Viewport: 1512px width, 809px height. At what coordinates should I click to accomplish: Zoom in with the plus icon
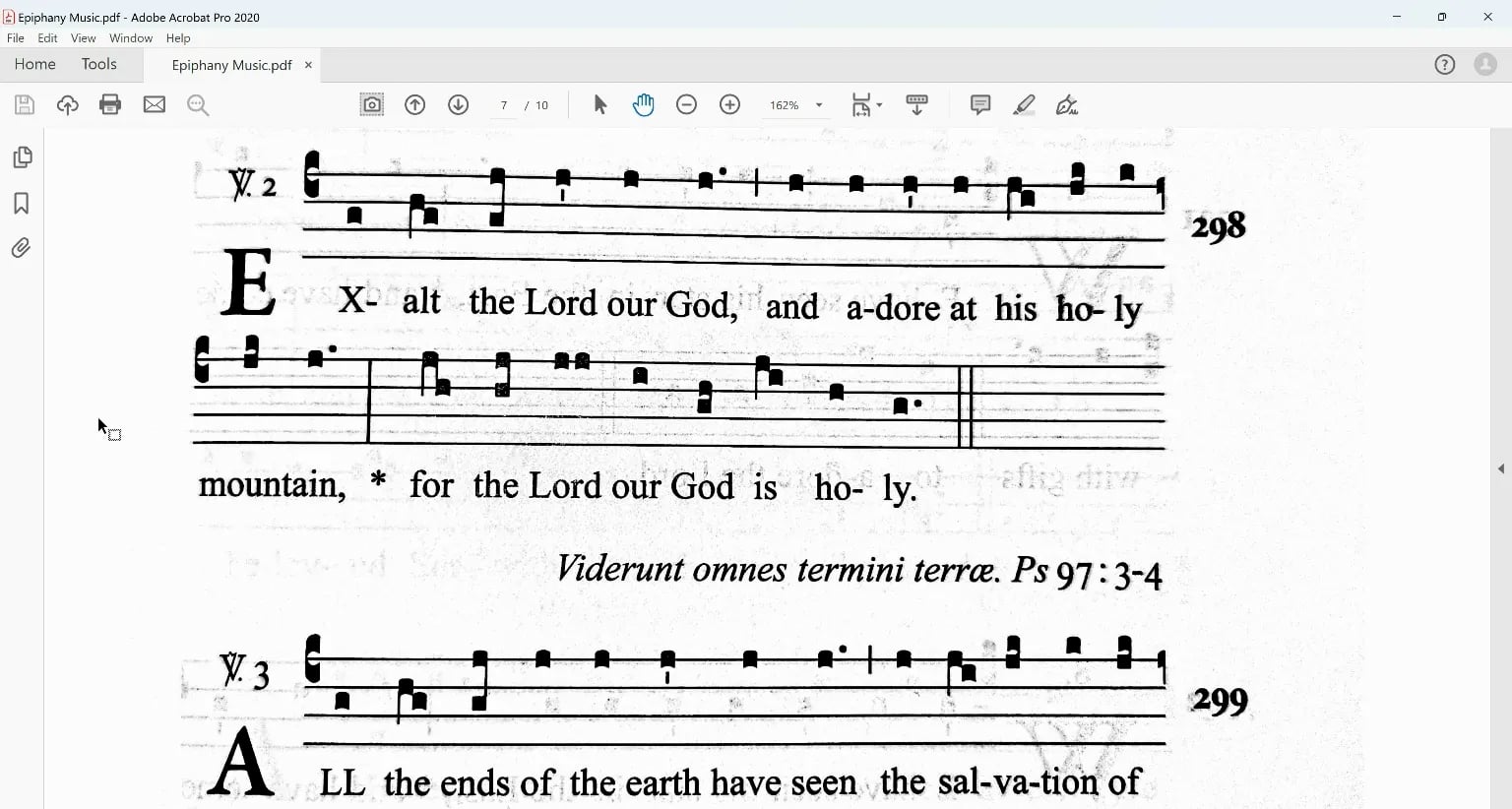pyautogui.click(x=730, y=105)
